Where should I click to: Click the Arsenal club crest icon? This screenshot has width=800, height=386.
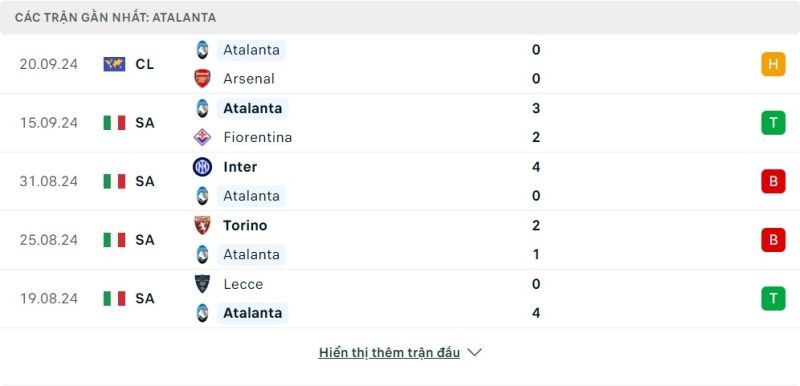tap(203, 79)
